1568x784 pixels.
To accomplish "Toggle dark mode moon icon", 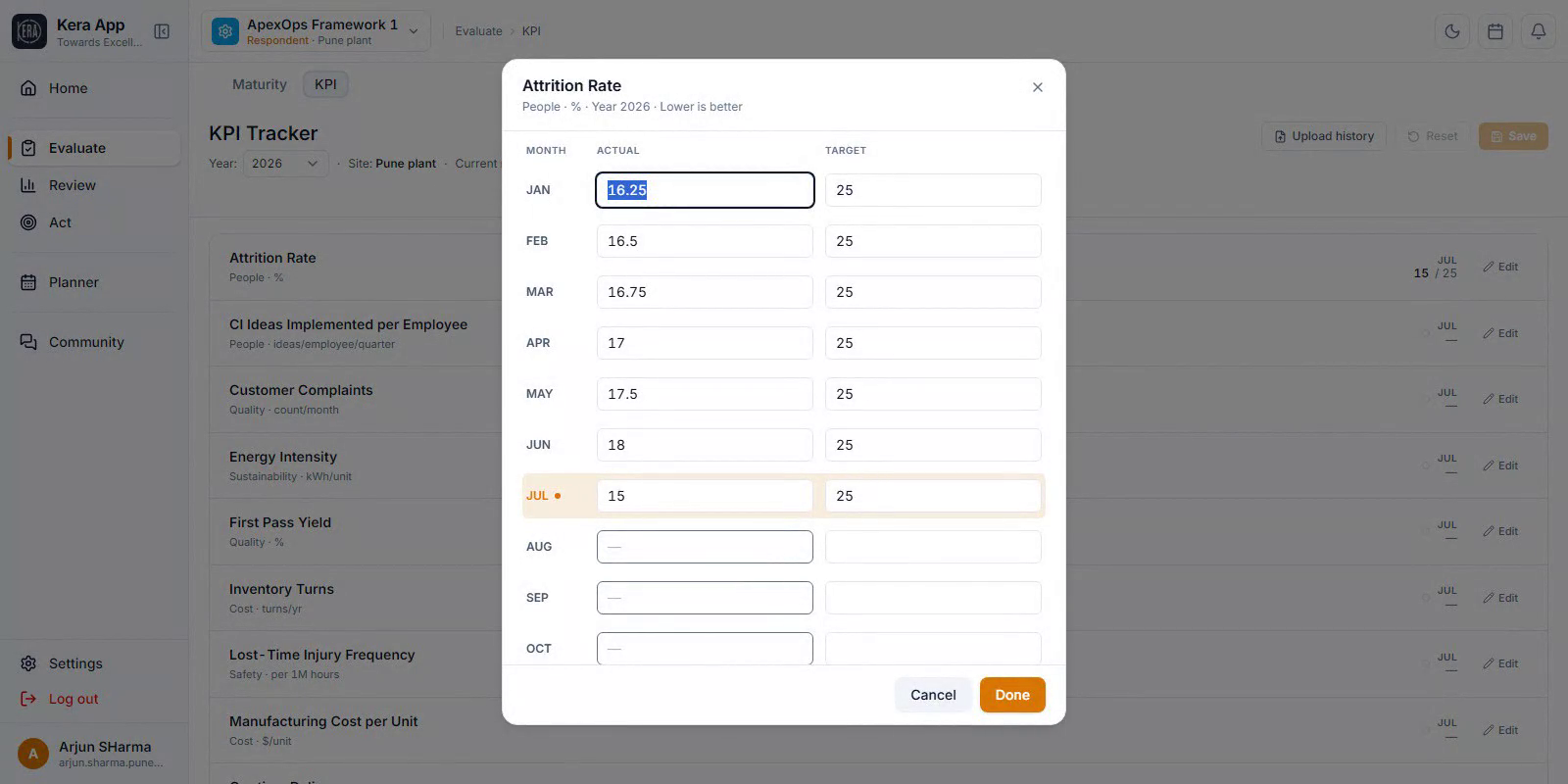I will coord(1452,31).
